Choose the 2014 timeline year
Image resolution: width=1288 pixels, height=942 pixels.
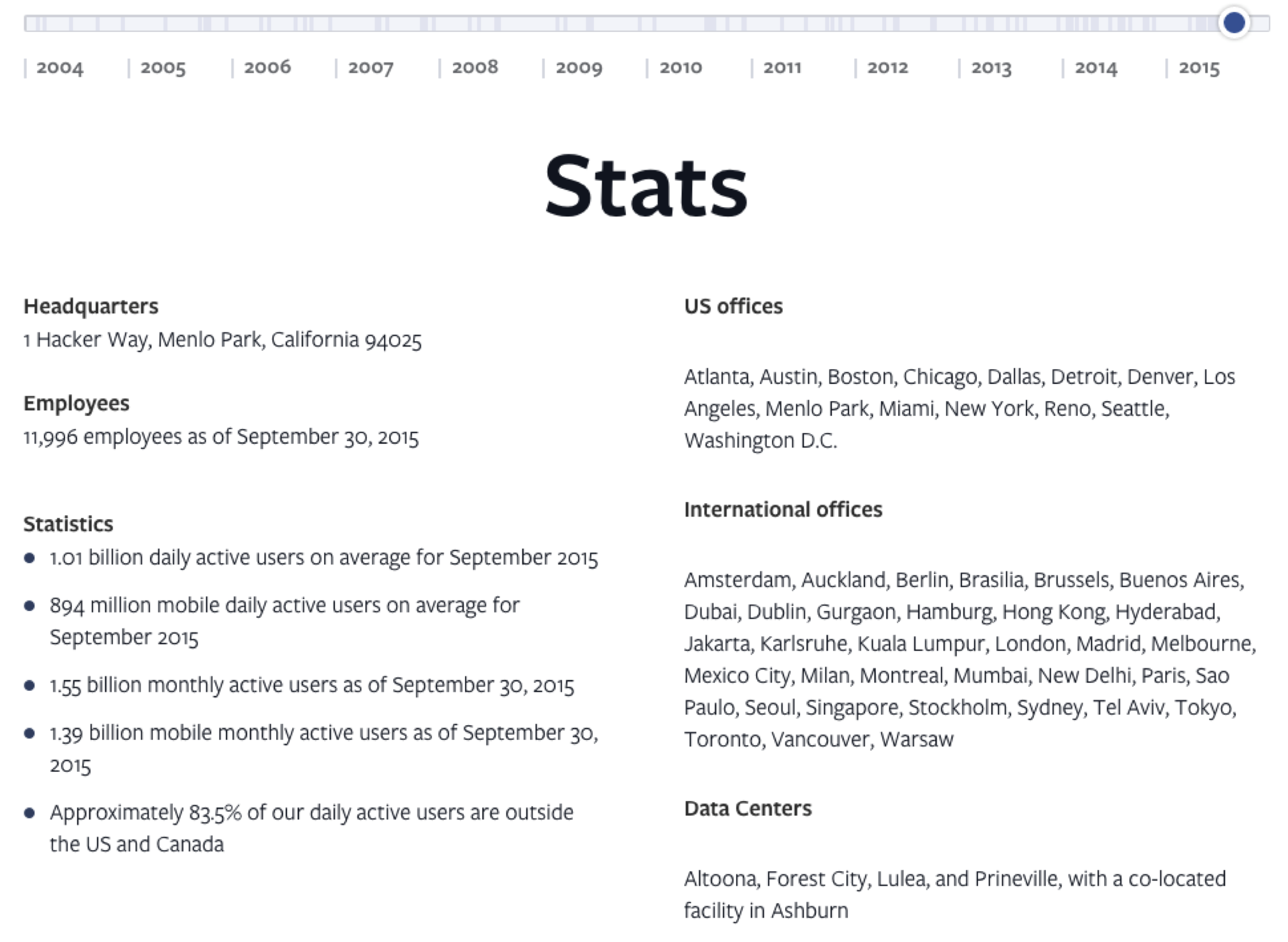(x=1096, y=68)
